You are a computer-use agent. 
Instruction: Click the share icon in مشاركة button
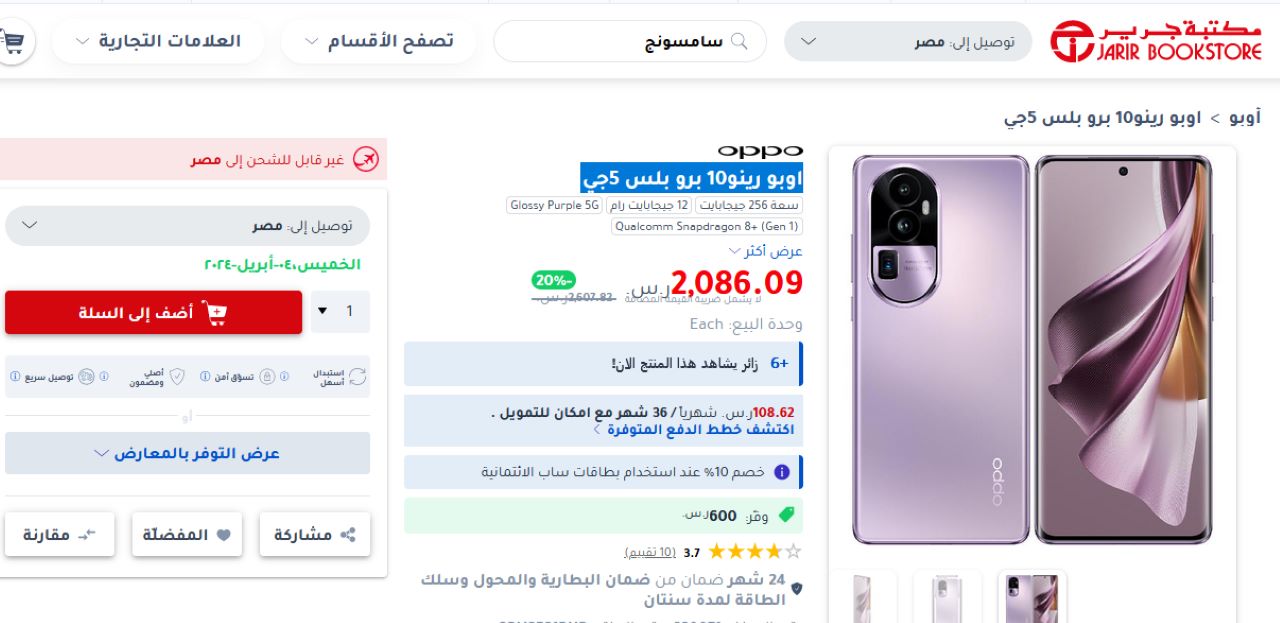[x=348, y=535]
